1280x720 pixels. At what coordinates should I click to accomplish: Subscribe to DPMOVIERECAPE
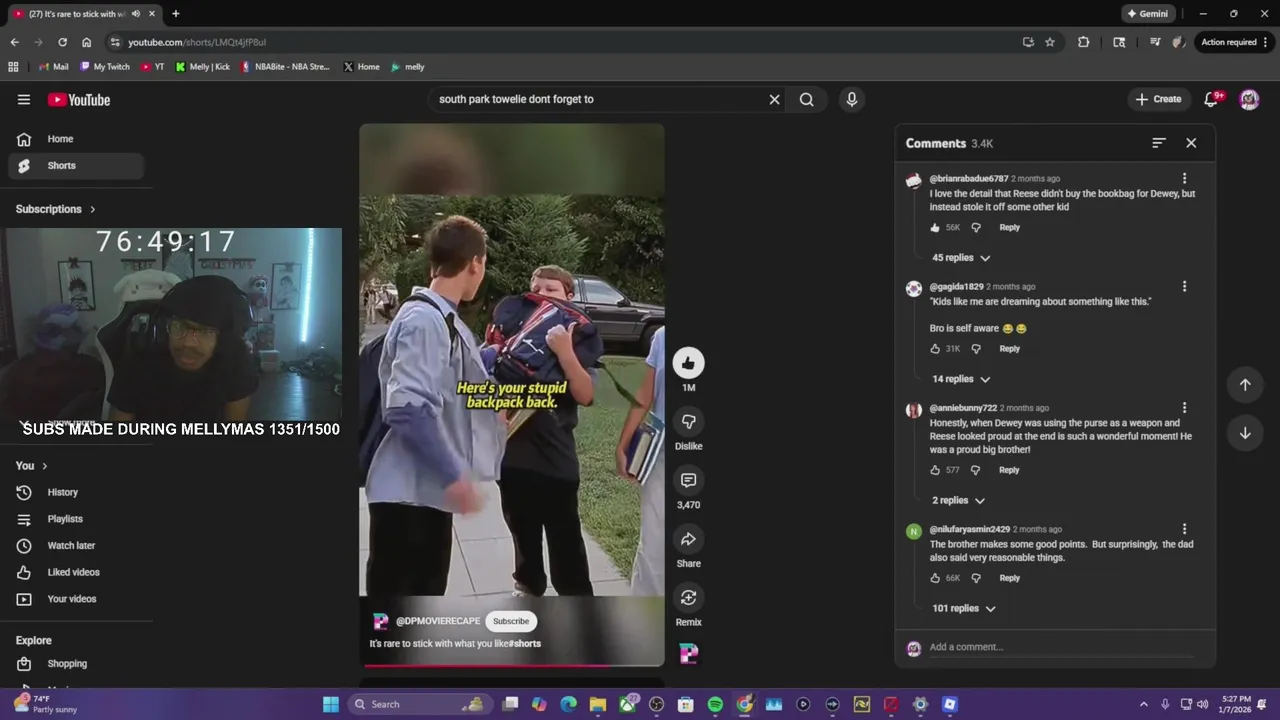pos(510,621)
